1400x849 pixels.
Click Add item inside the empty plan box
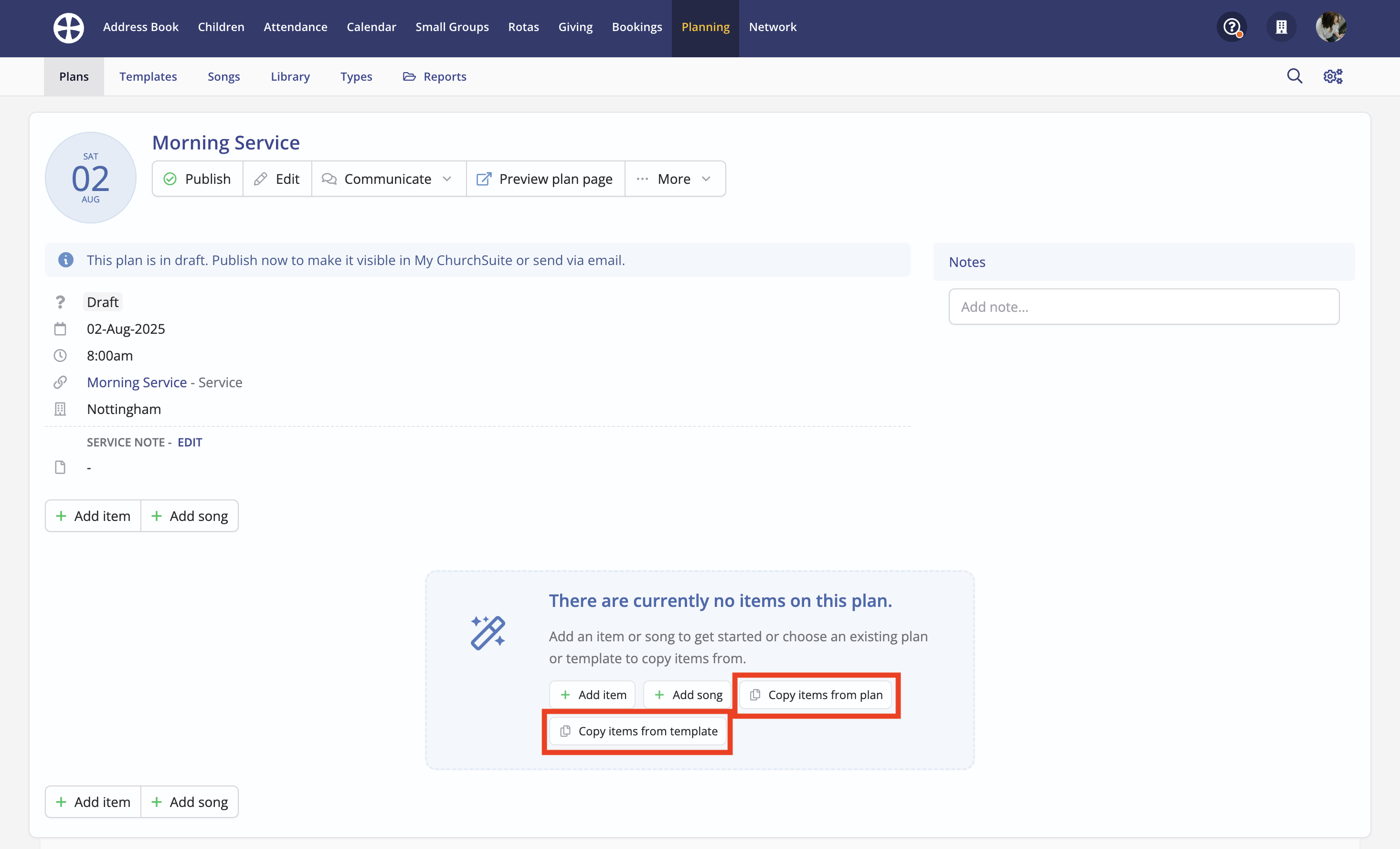[x=592, y=694]
